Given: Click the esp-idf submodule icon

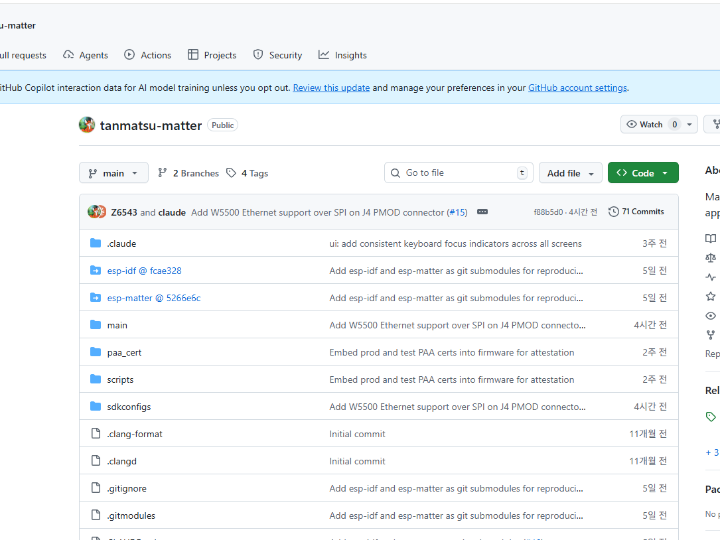Looking at the screenshot, I should click(x=96, y=270).
